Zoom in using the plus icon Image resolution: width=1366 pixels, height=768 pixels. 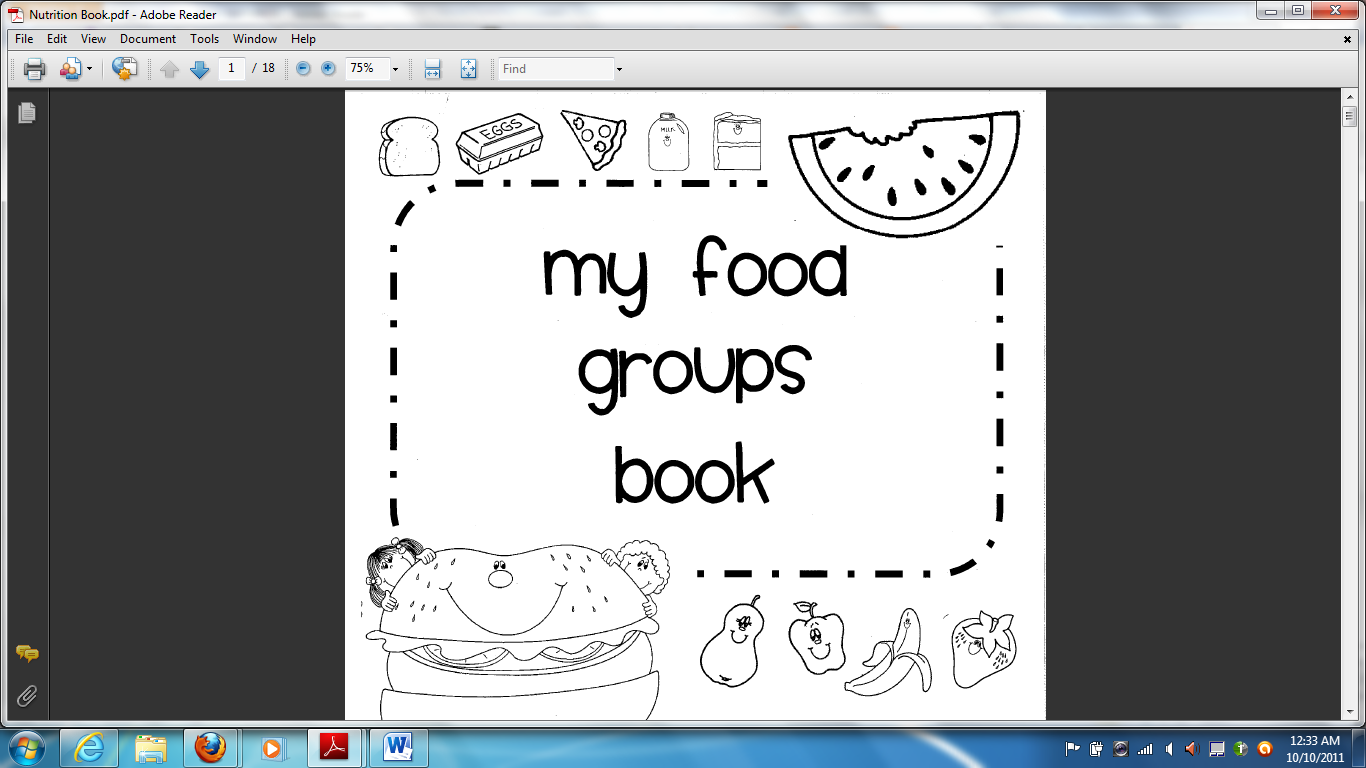pyautogui.click(x=327, y=69)
